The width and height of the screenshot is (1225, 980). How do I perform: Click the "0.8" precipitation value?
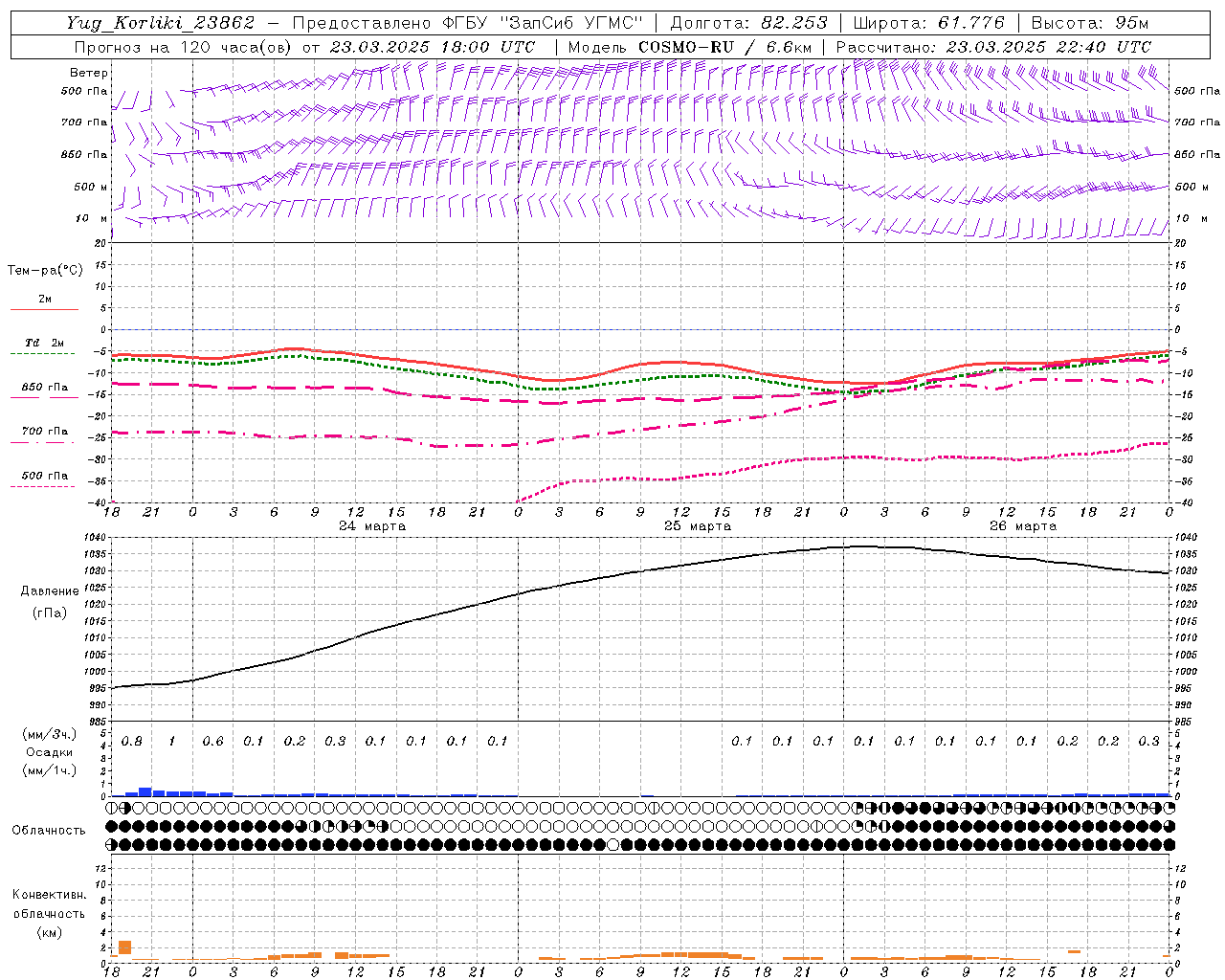[132, 742]
